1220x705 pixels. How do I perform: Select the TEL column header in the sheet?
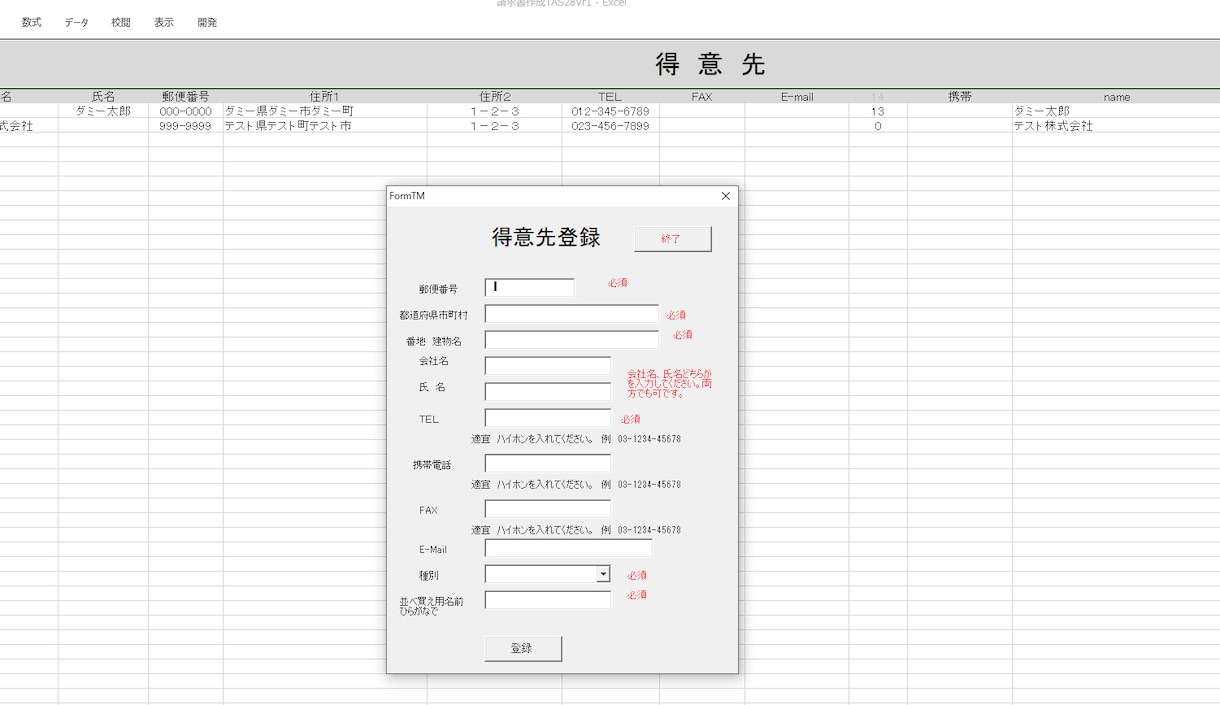pos(610,97)
